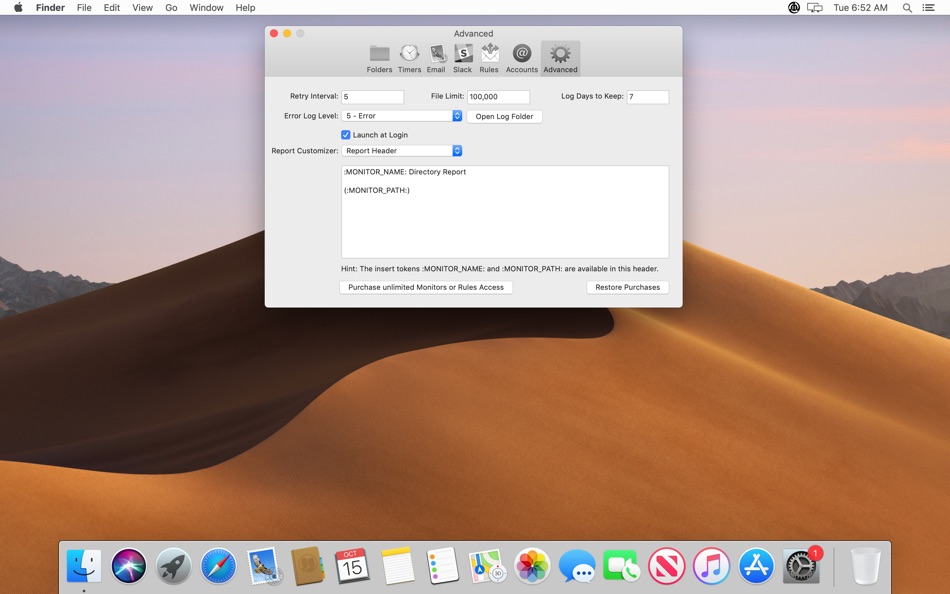The height and width of the screenshot is (594, 950).
Task: Focus the Retry Interval field
Action: tap(373, 97)
